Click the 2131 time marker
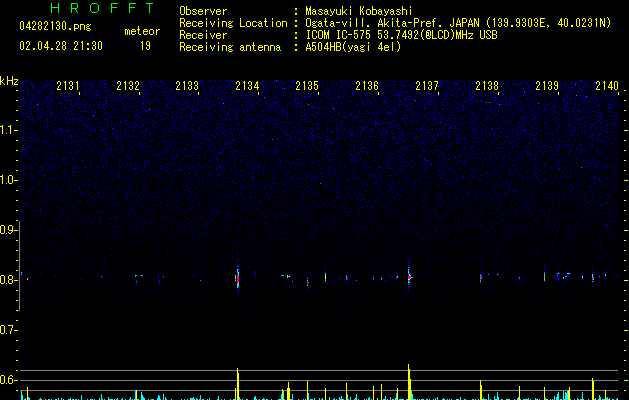The width and height of the screenshot is (629, 400). (x=67, y=86)
